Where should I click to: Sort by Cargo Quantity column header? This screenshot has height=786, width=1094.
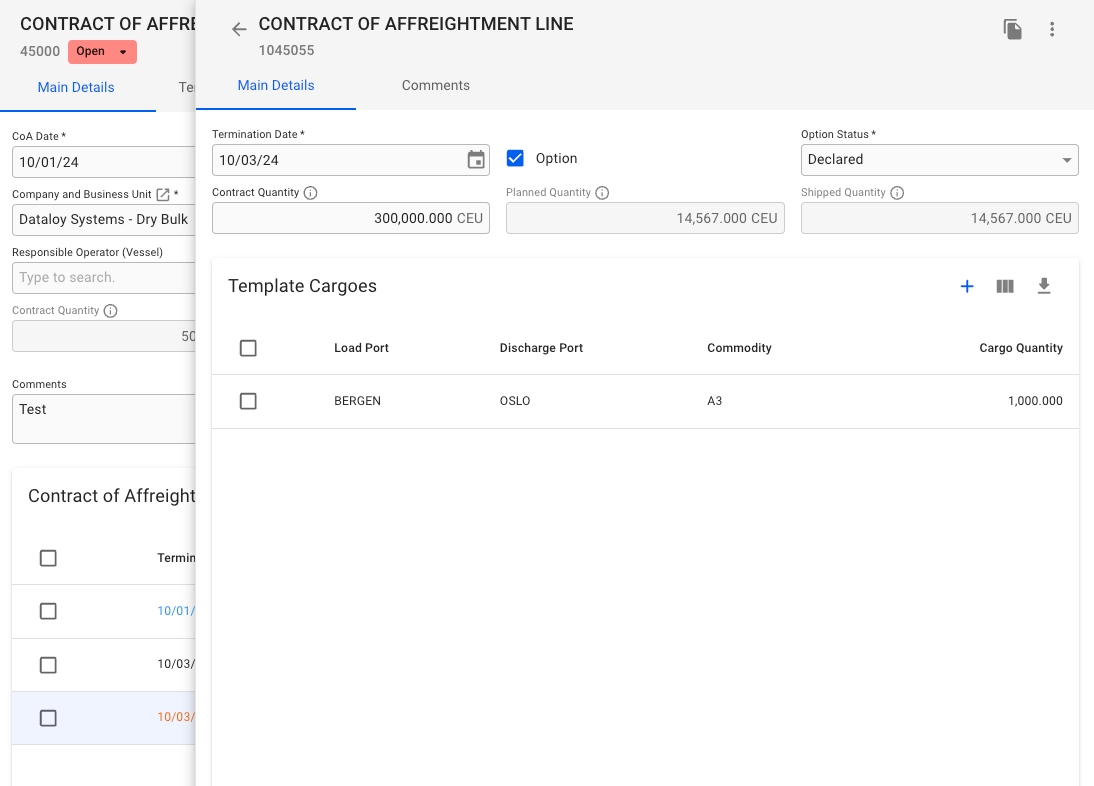click(1020, 348)
